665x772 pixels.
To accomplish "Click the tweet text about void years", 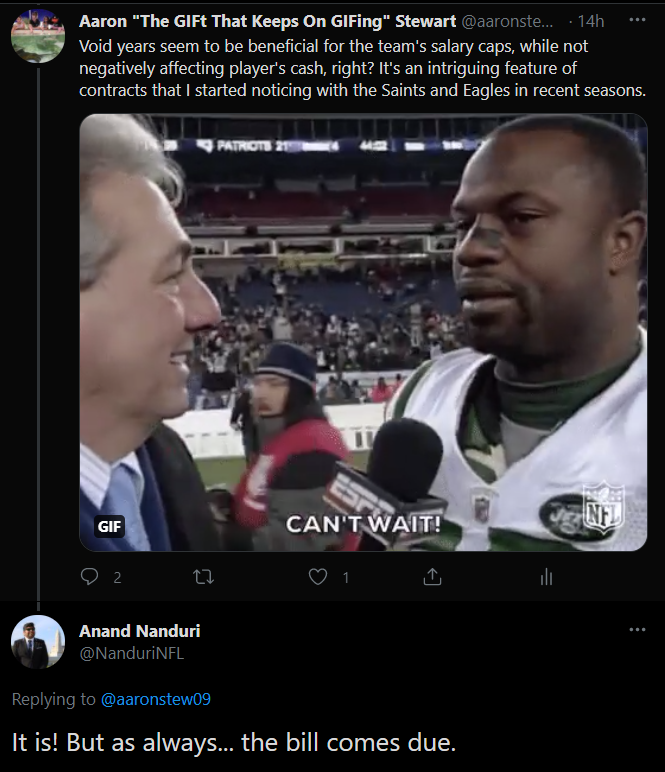I will click(360, 68).
